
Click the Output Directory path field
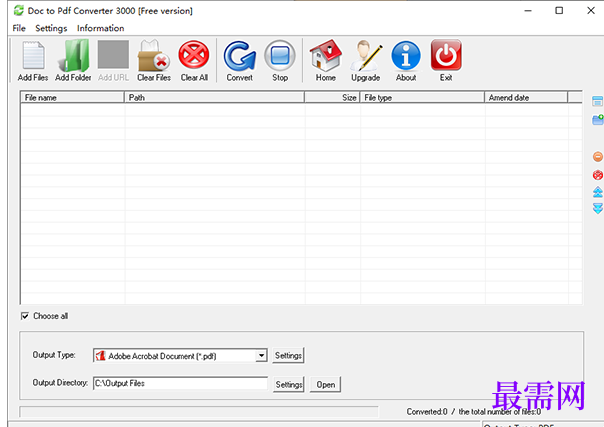(x=180, y=383)
